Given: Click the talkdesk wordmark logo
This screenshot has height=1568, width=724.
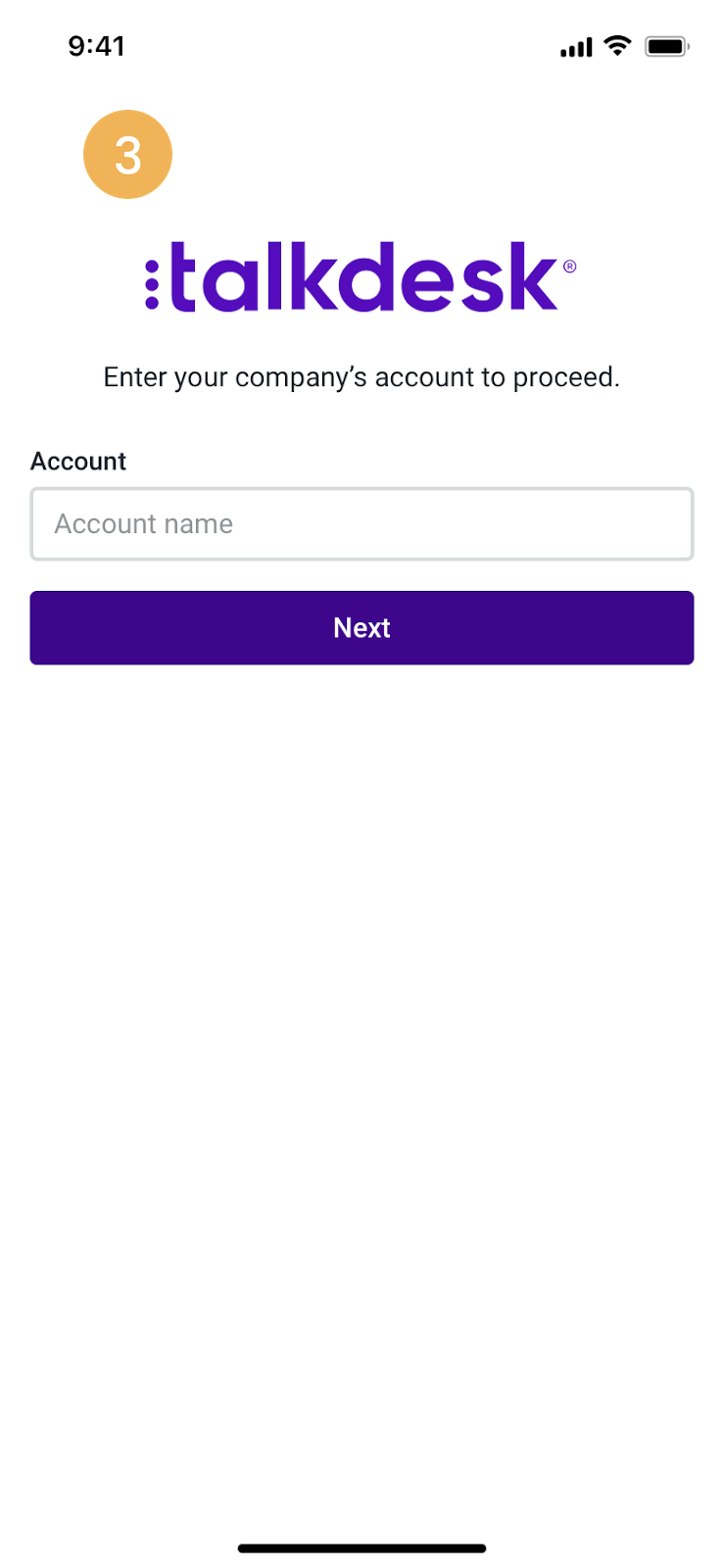Looking at the screenshot, I should coord(361,277).
